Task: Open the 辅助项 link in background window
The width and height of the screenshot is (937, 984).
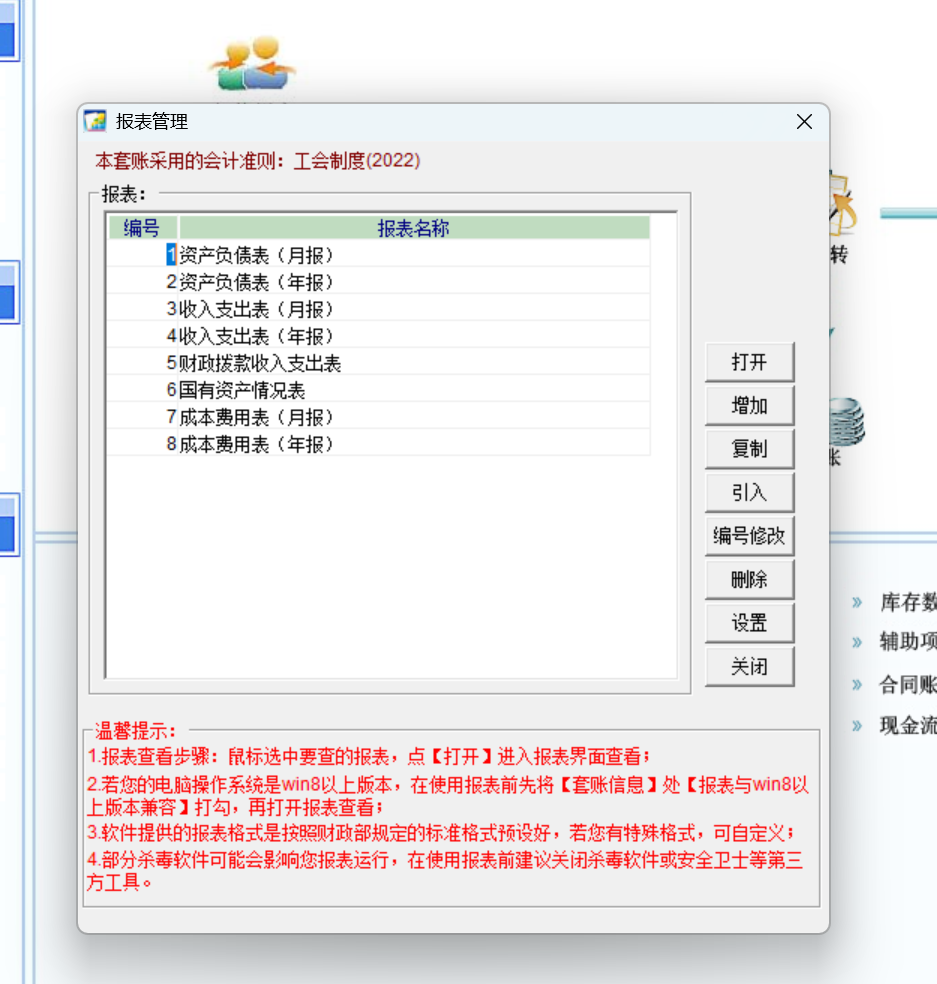Action: [908, 641]
